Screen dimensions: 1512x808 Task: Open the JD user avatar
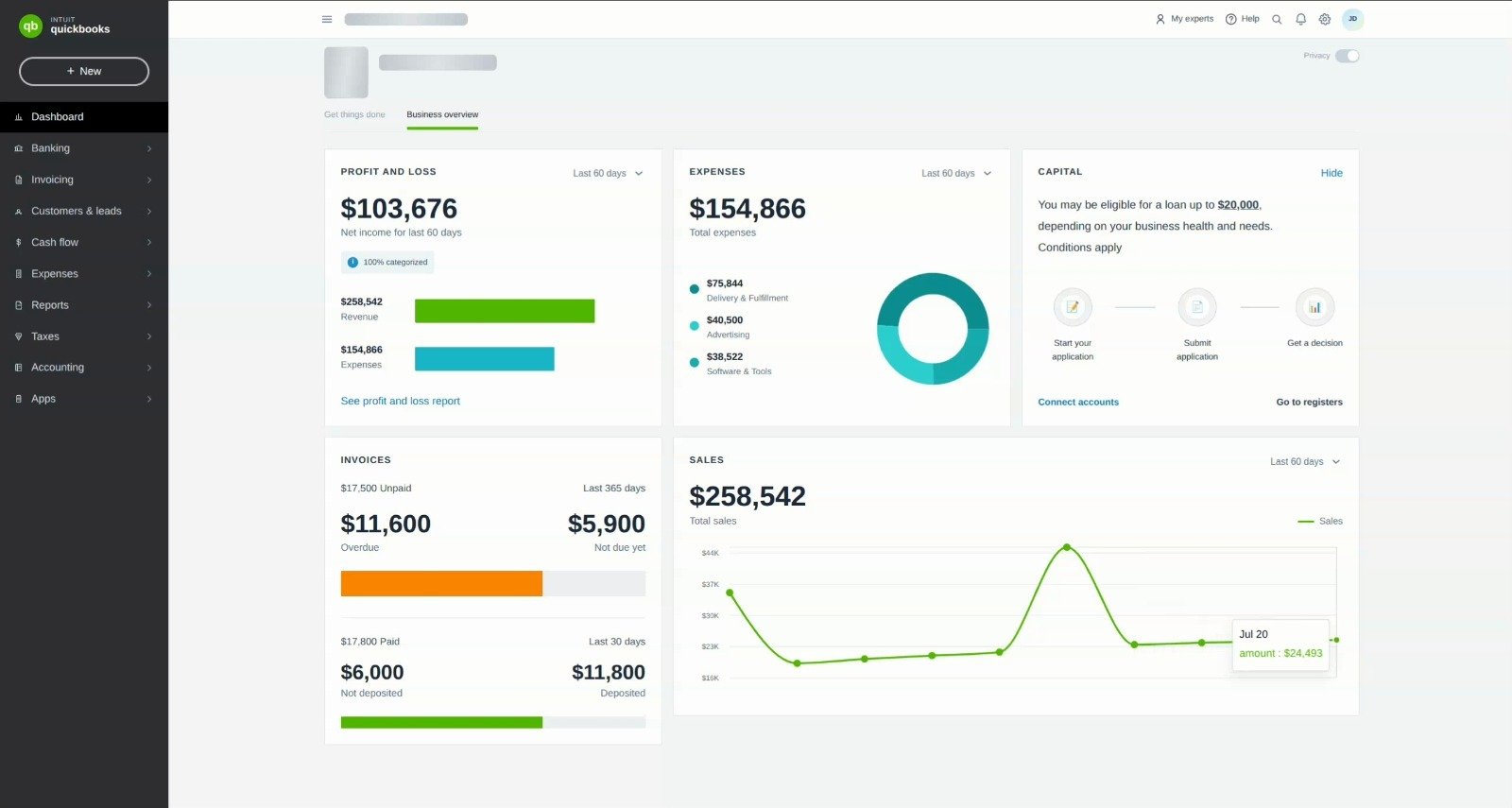pyautogui.click(x=1352, y=19)
